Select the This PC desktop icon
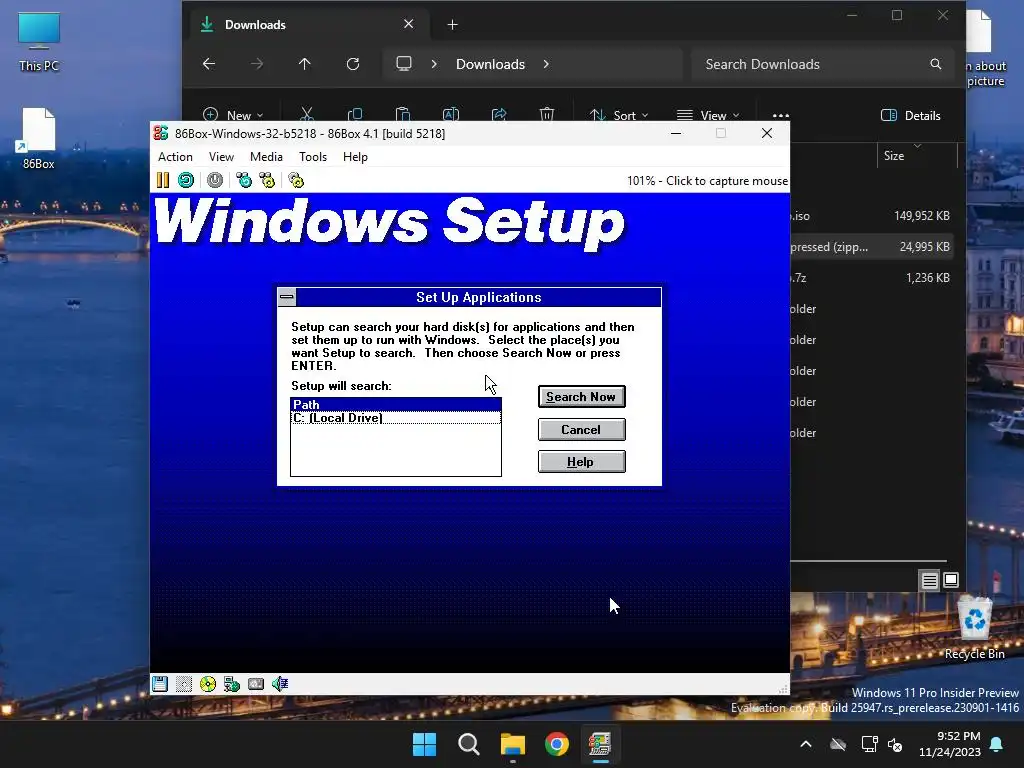Screen dimensions: 1024x768 [39, 42]
